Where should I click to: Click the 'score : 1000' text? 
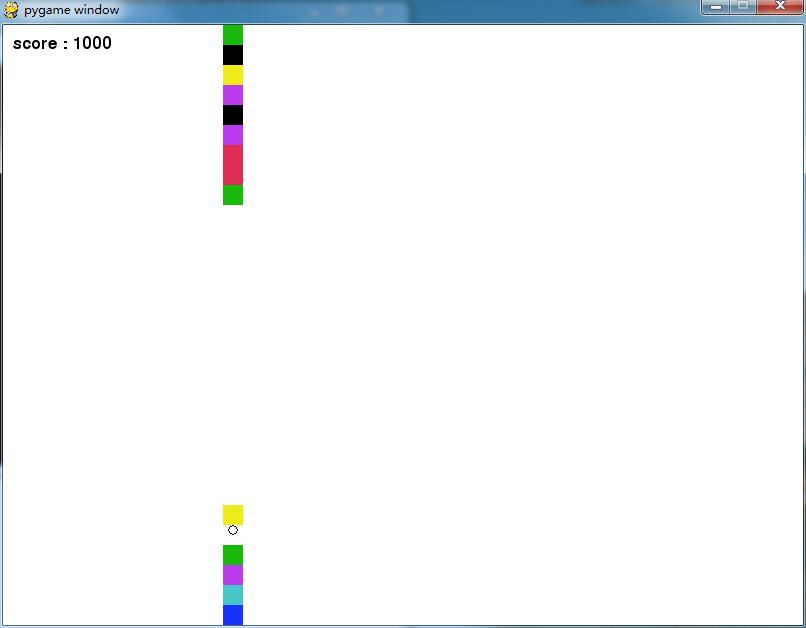click(62, 43)
